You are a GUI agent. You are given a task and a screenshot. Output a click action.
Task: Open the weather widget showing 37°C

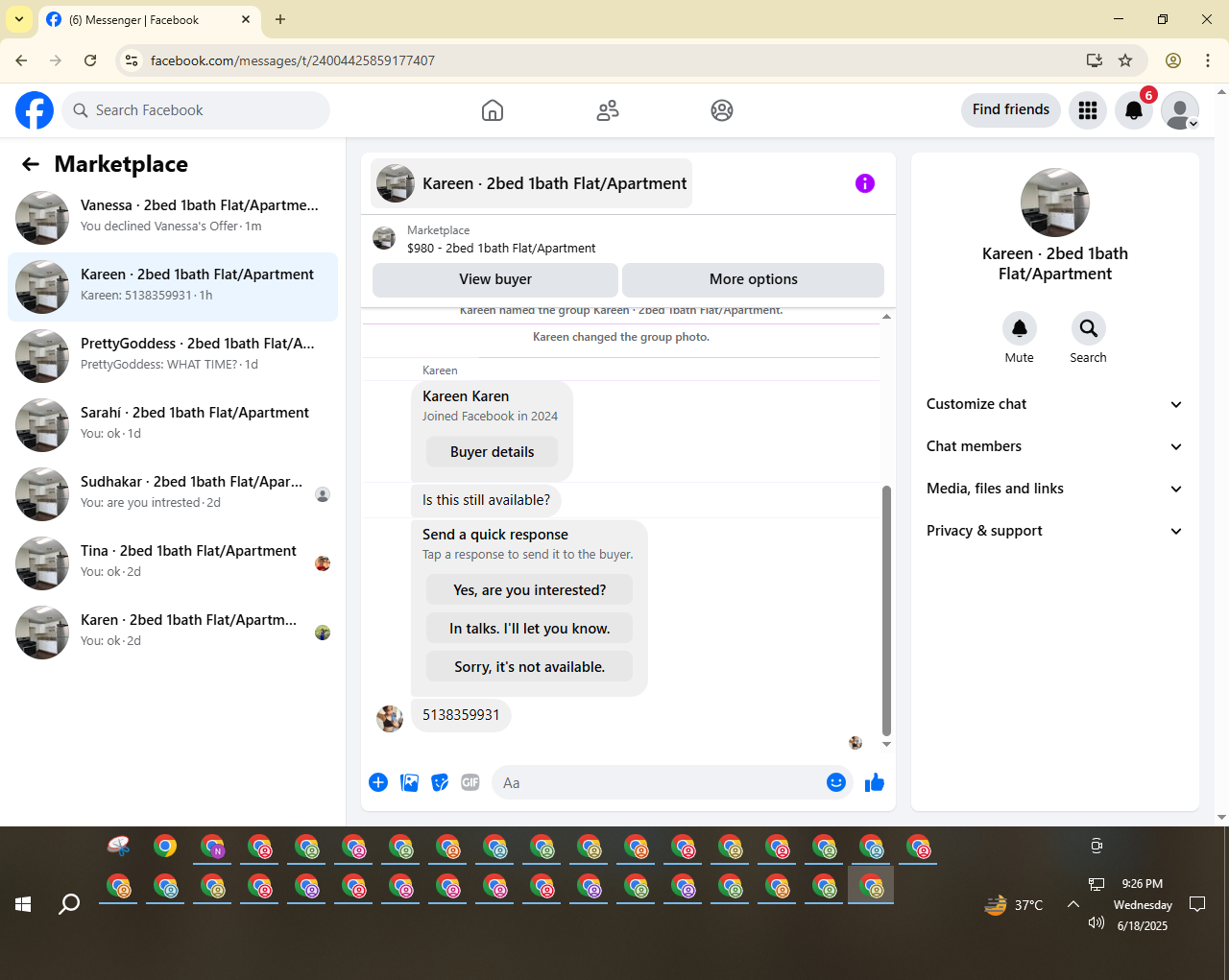pos(1014,904)
